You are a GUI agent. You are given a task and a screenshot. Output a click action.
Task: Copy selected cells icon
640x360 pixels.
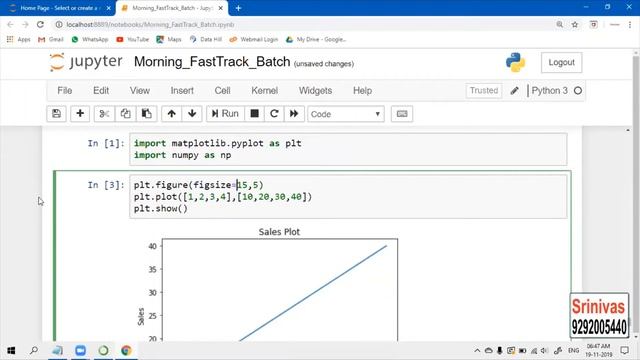125,114
